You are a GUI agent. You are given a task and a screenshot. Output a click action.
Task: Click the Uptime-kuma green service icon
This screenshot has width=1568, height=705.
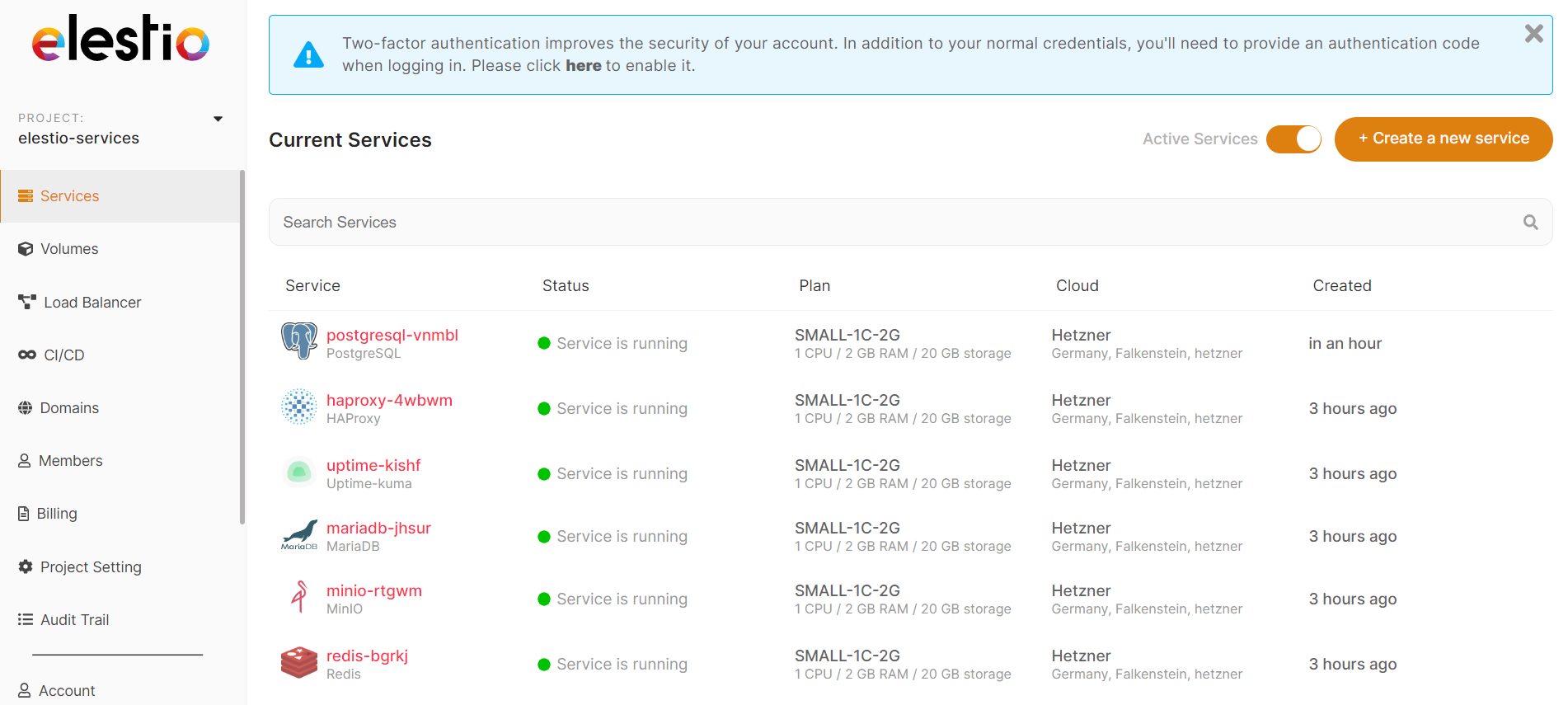[298, 472]
